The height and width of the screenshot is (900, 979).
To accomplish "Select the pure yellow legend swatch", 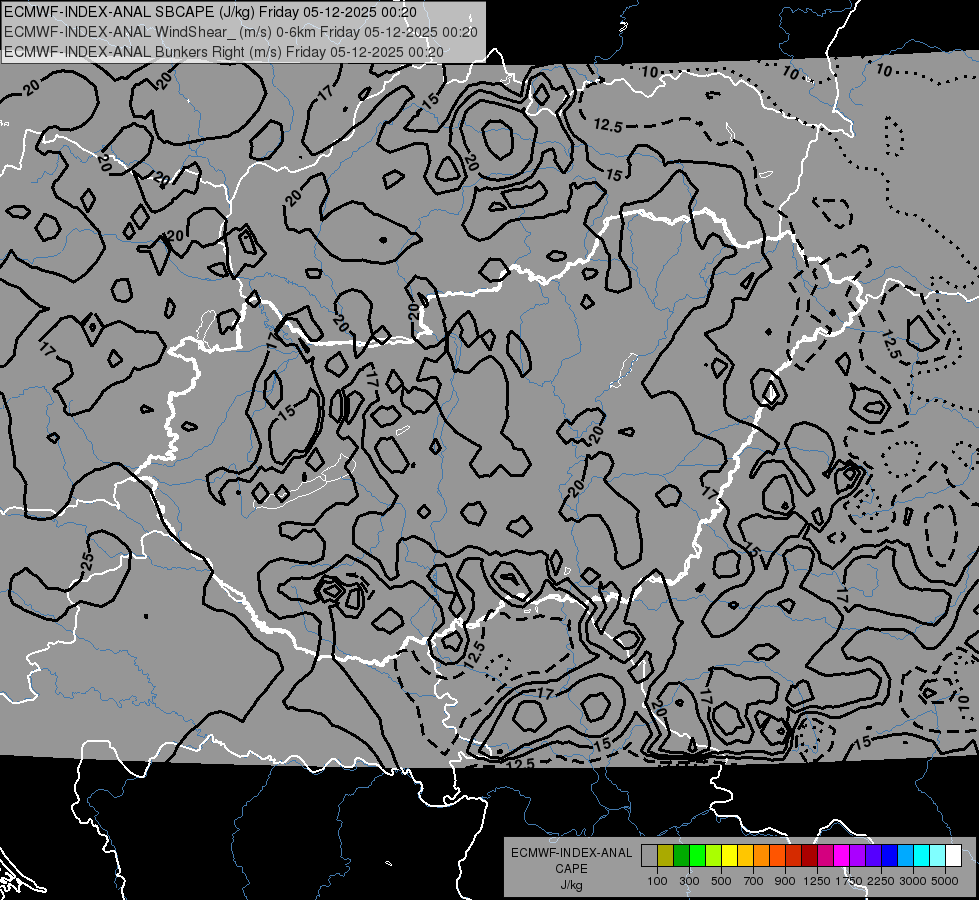I will [x=729, y=855].
